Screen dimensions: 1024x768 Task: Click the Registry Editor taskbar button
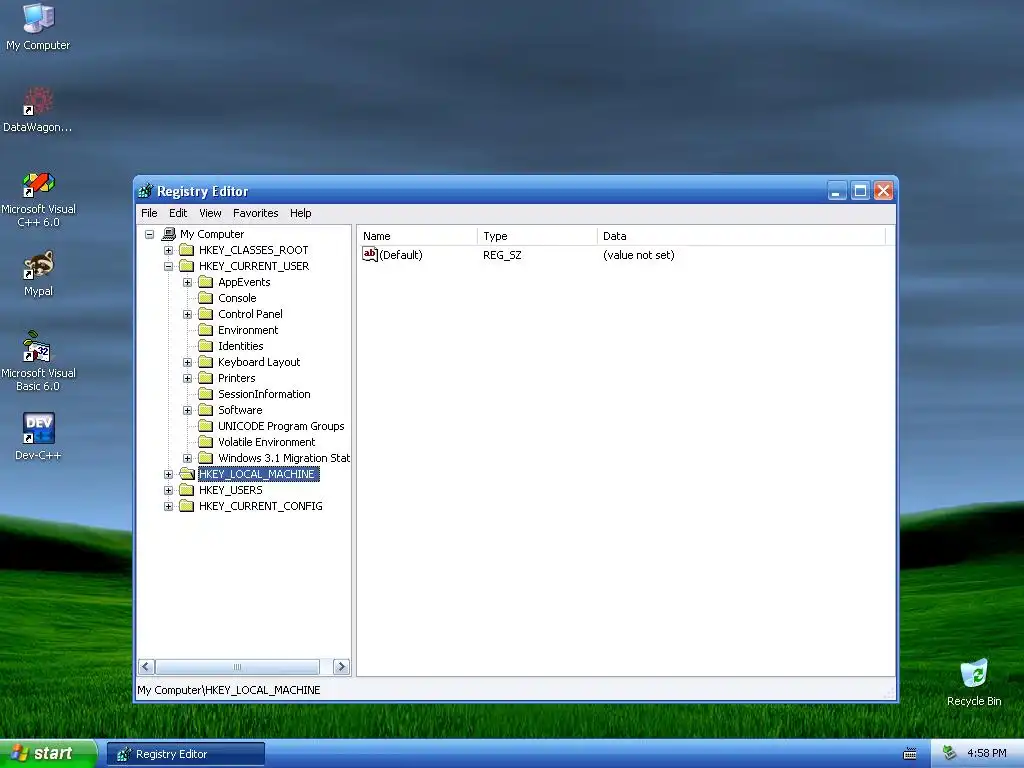[186, 754]
